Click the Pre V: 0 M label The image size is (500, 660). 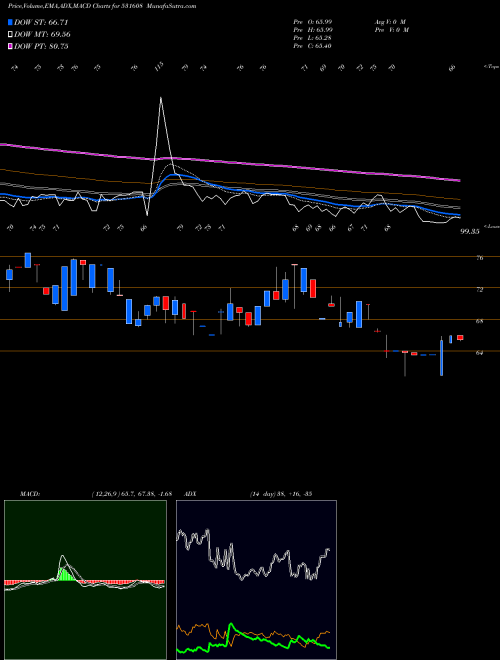pos(391,30)
